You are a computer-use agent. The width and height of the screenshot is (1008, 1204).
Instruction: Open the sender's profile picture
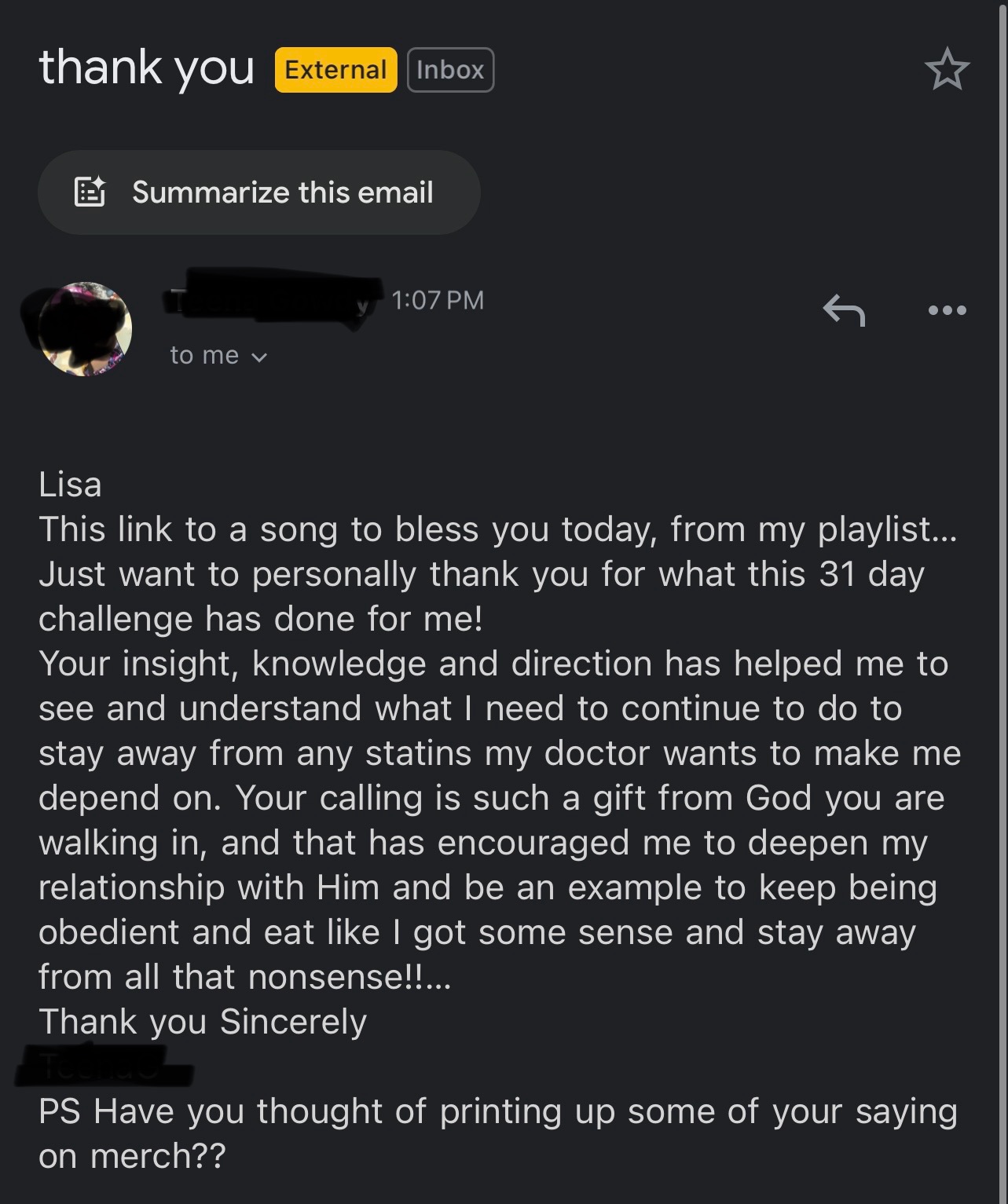click(x=85, y=328)
